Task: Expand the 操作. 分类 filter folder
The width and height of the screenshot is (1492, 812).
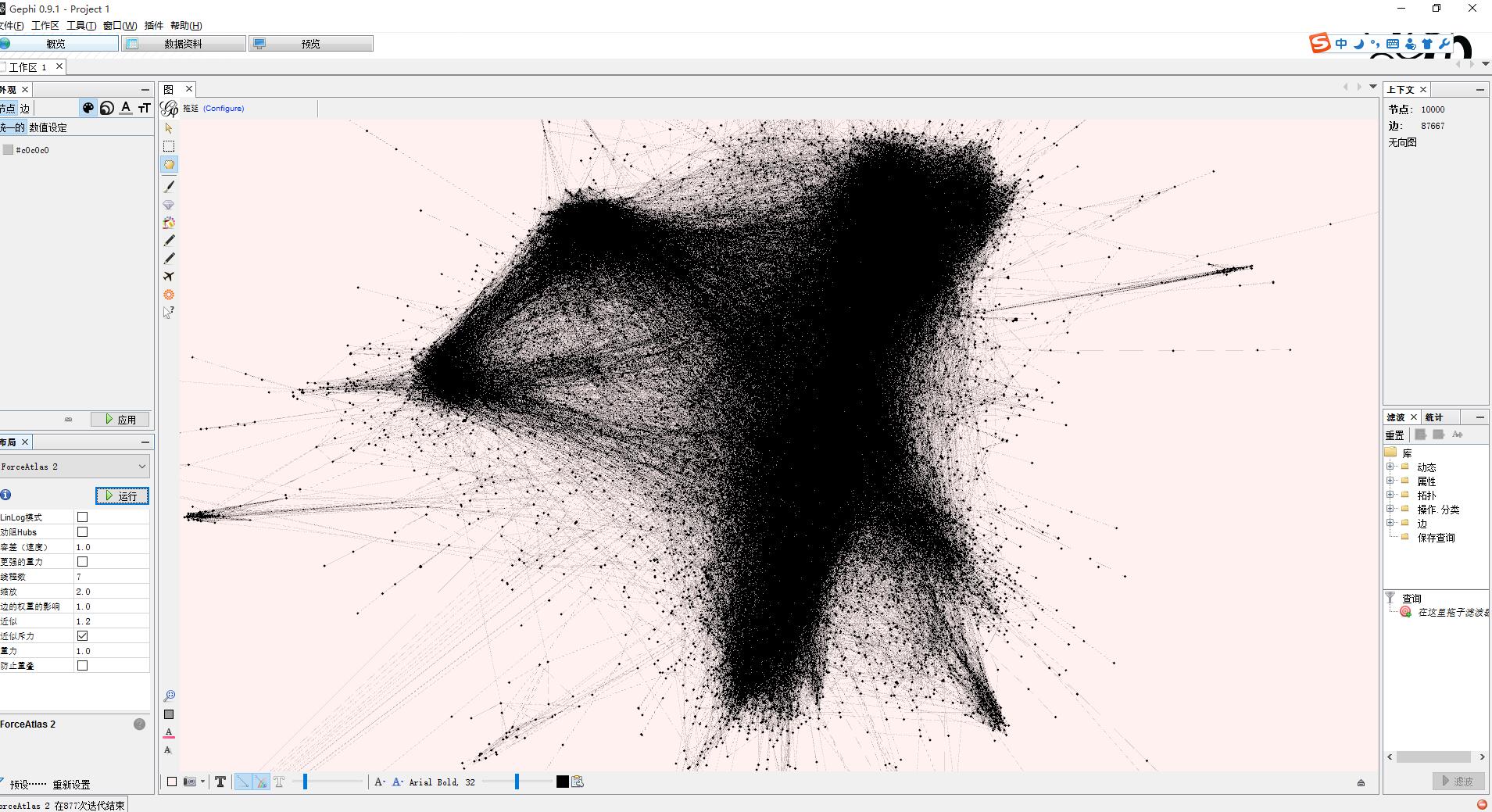Action: [1390, 509]
